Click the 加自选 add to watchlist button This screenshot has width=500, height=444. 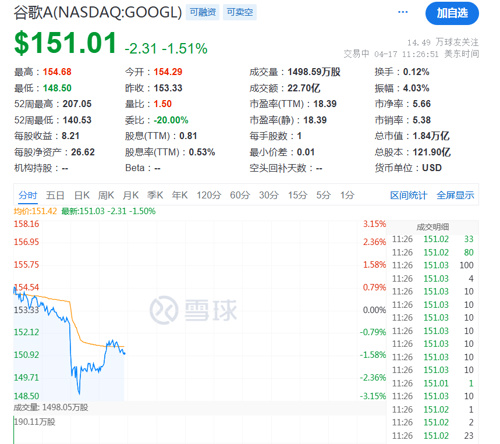[x=452, y=13]
